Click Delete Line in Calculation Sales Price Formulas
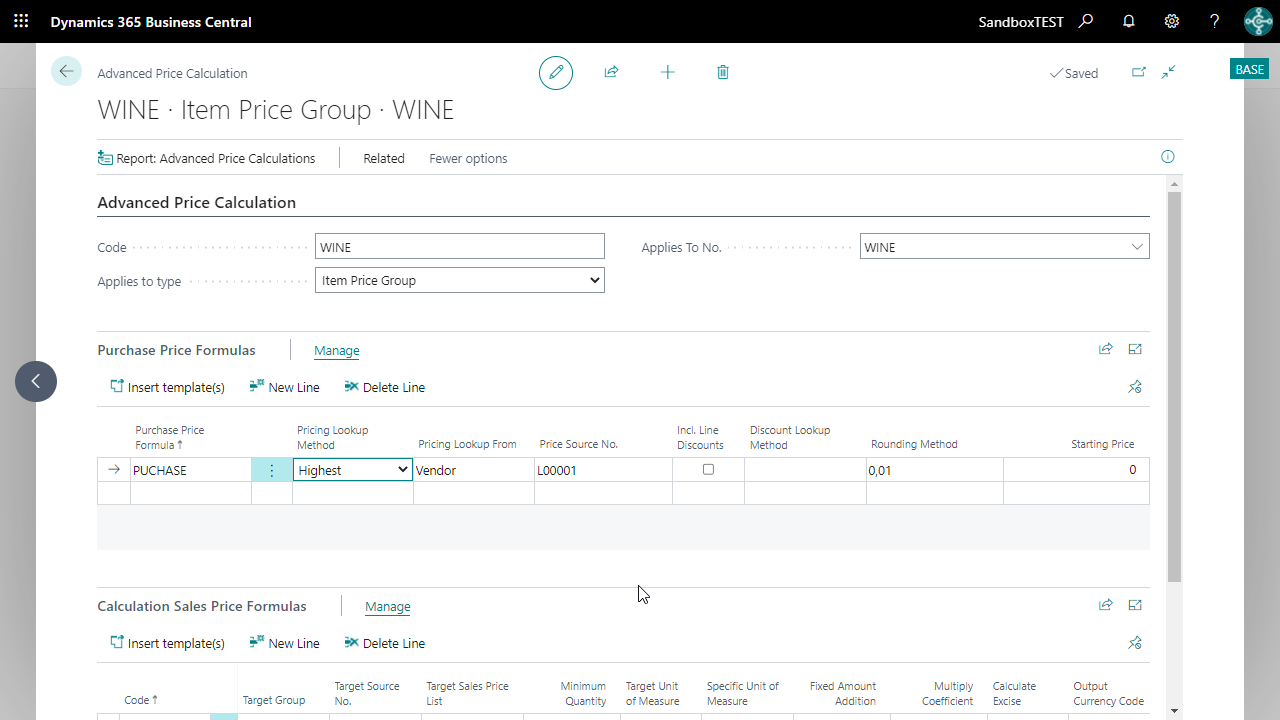 384,643
